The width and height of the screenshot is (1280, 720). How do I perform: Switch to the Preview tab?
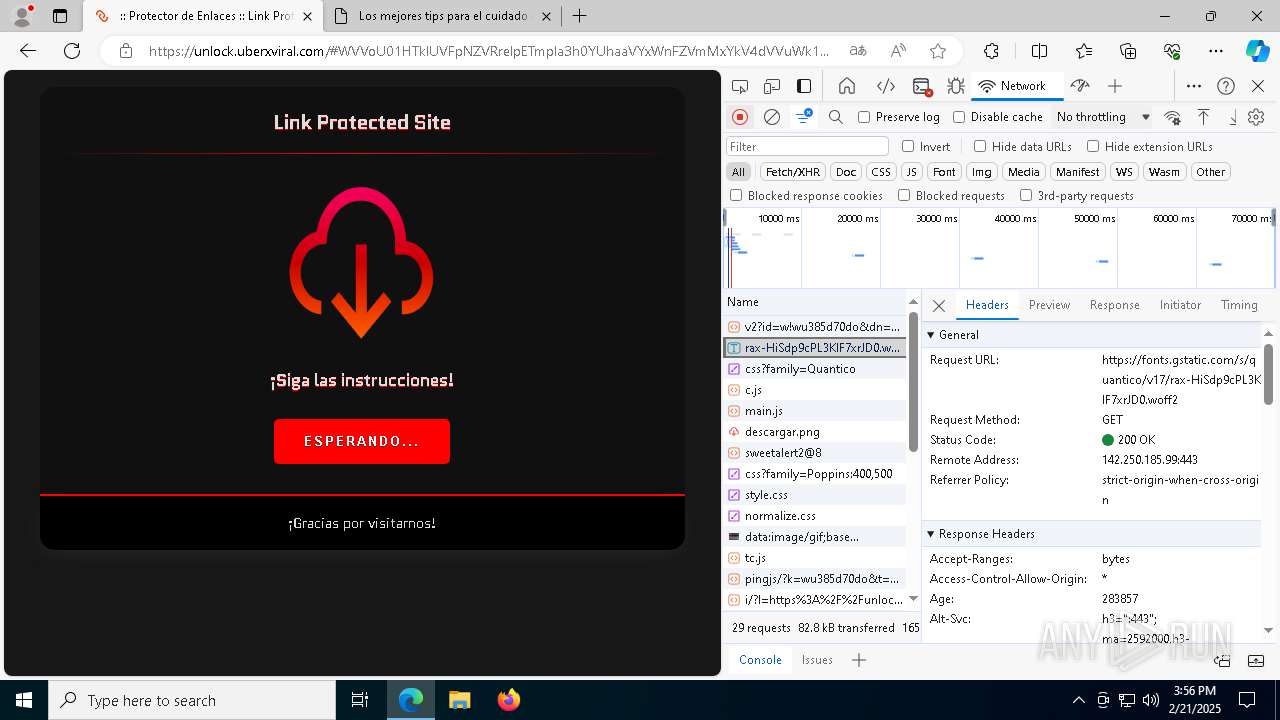[1049, 305]
